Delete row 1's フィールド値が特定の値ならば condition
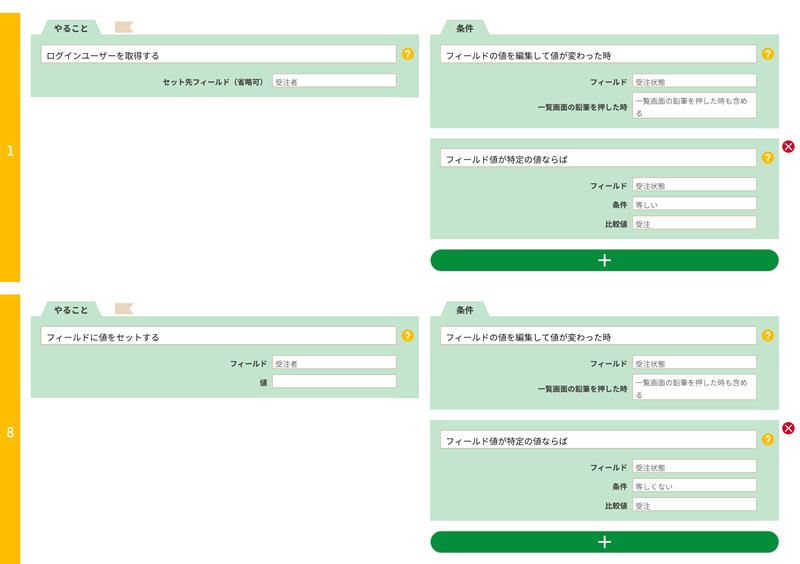Screen dimensions: 800x564 [788, 147]
